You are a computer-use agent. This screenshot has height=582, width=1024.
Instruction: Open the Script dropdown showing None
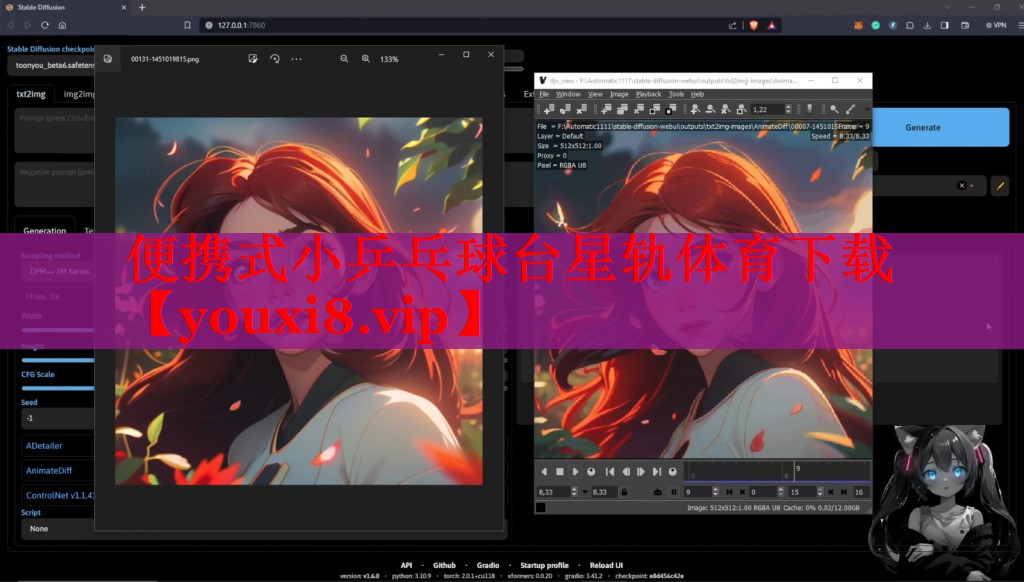point(57,528)
